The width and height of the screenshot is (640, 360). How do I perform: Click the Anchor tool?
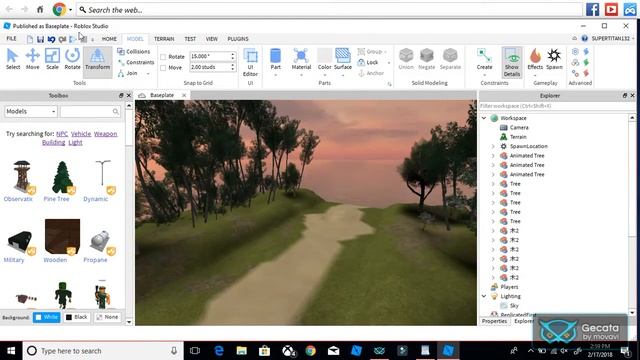(x=371, y=73)
